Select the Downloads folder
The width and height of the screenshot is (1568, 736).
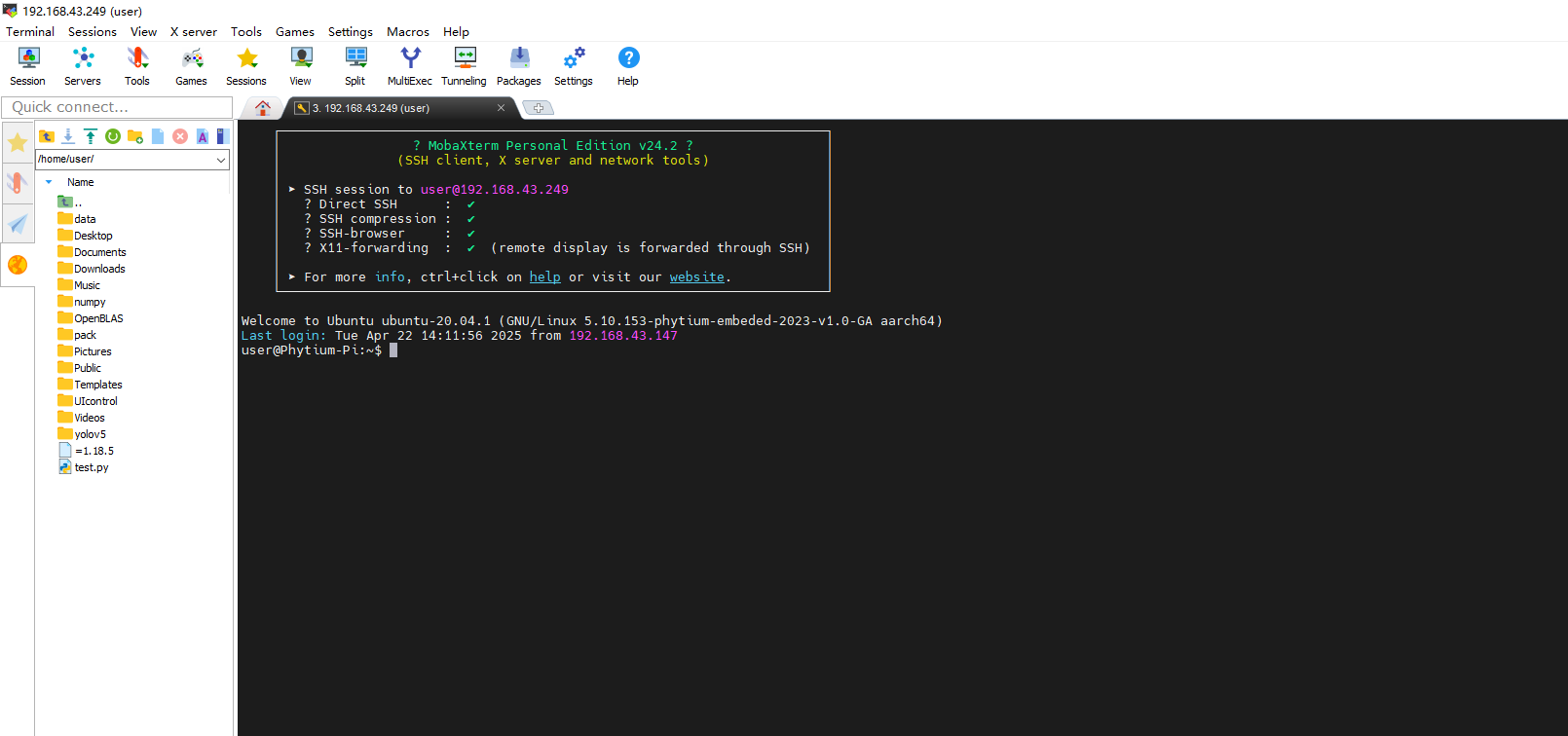92,269
